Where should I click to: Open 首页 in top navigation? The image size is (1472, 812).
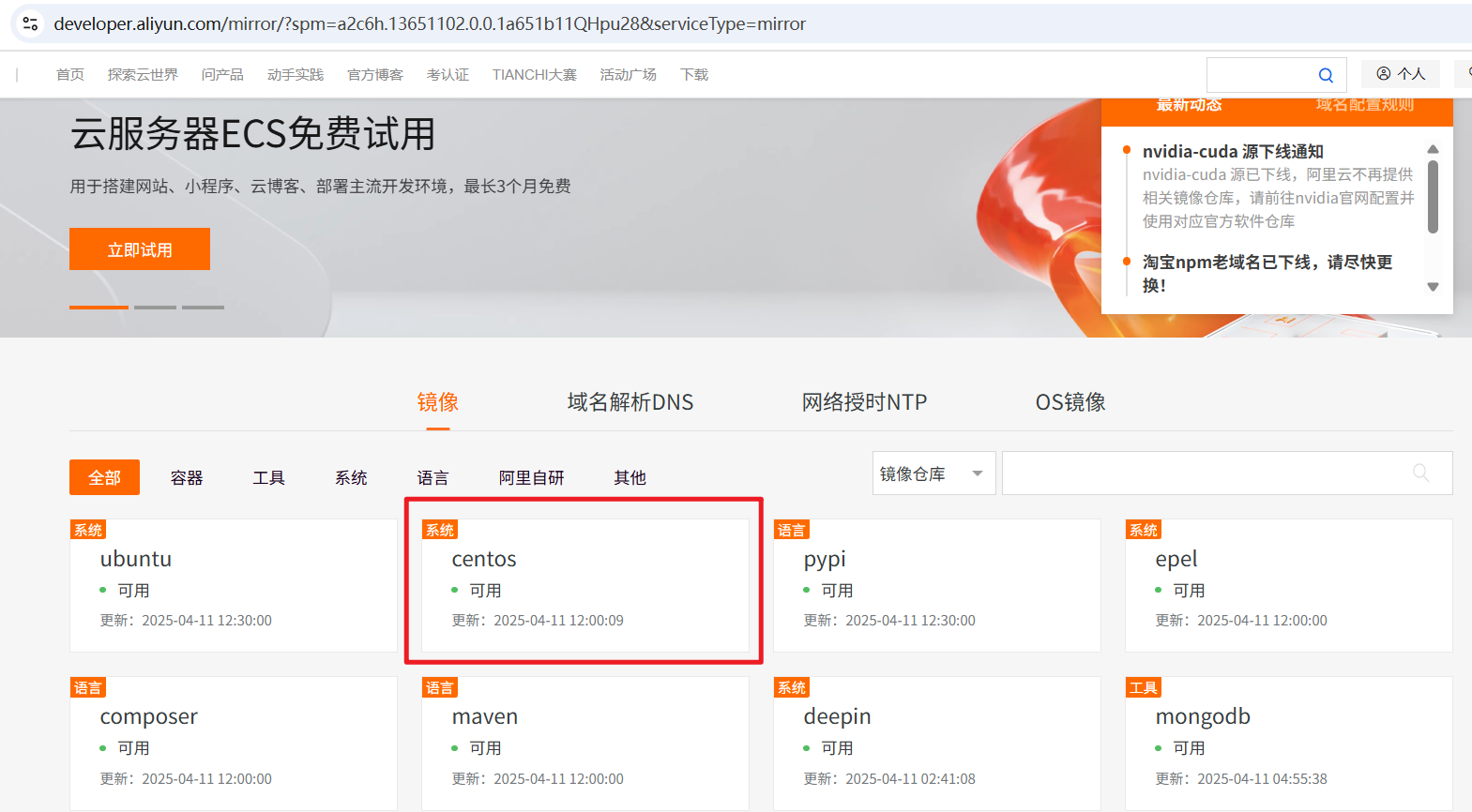tap(70, 74)
